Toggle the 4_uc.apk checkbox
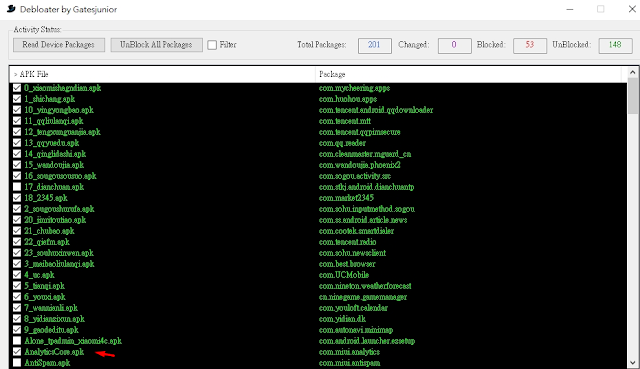640x369 pixels. pos(17,275)
